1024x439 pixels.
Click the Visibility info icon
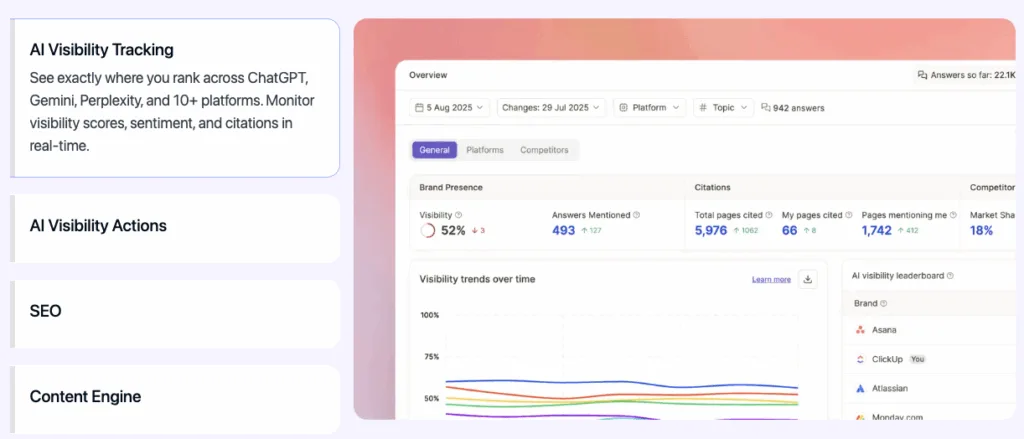coord(459,215)
